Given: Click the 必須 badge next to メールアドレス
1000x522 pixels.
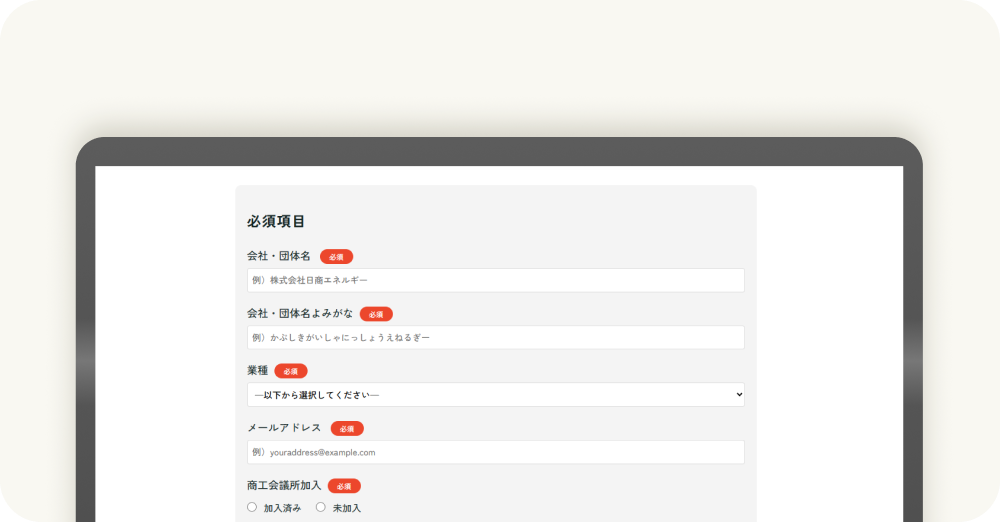Looking at the screenshot, I should pos(347,429).
